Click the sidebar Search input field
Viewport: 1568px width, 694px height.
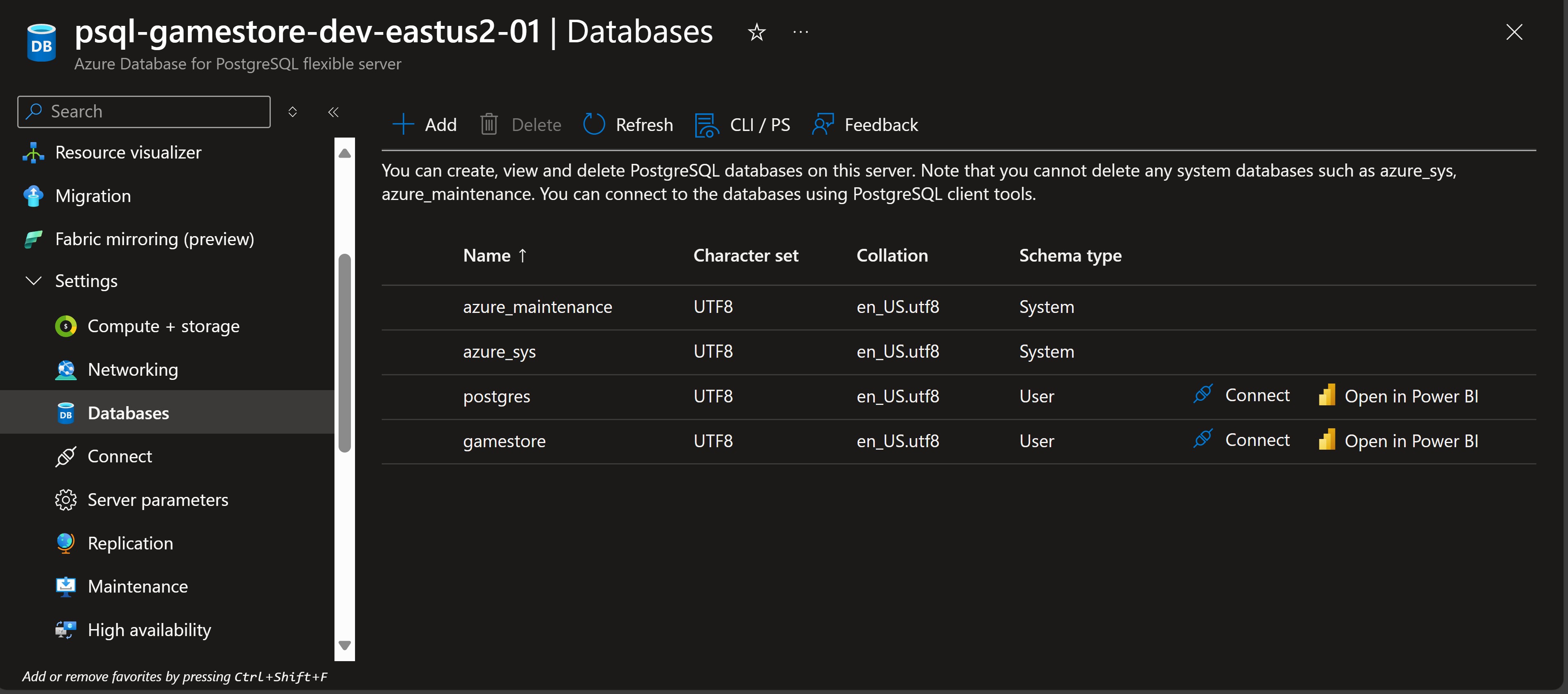tap(144, 111)
